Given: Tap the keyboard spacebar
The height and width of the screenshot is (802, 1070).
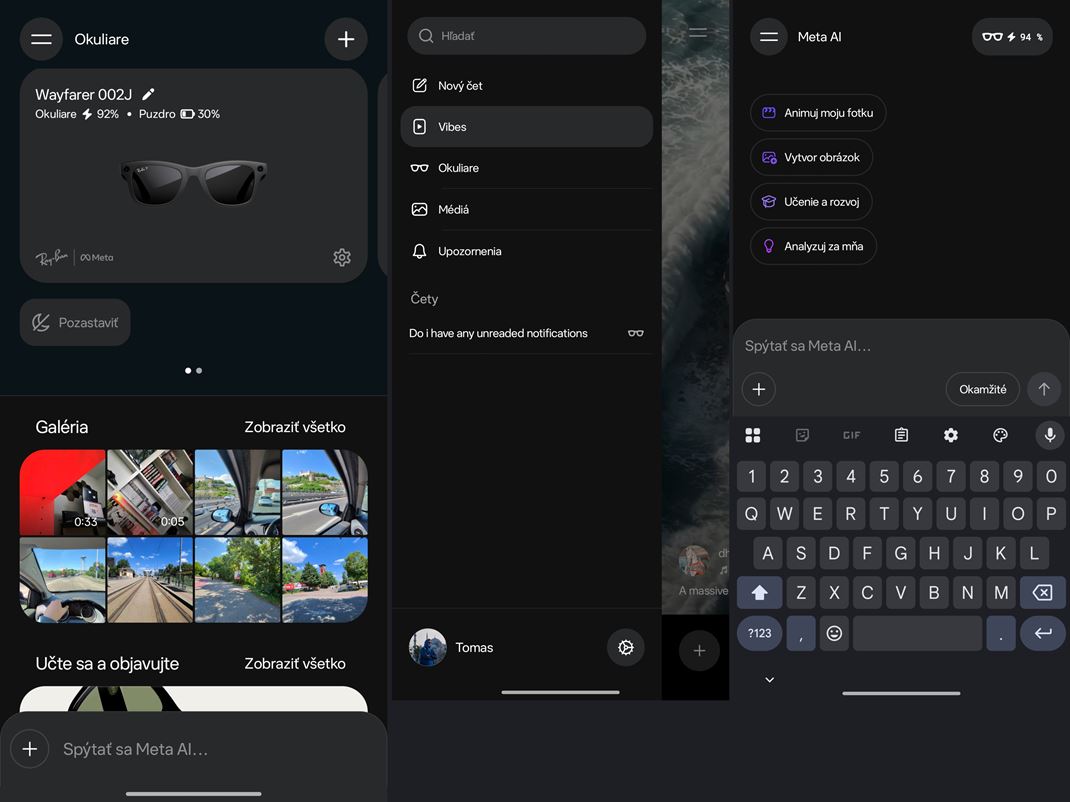Looking at the screenshot, I should point(917,633).
